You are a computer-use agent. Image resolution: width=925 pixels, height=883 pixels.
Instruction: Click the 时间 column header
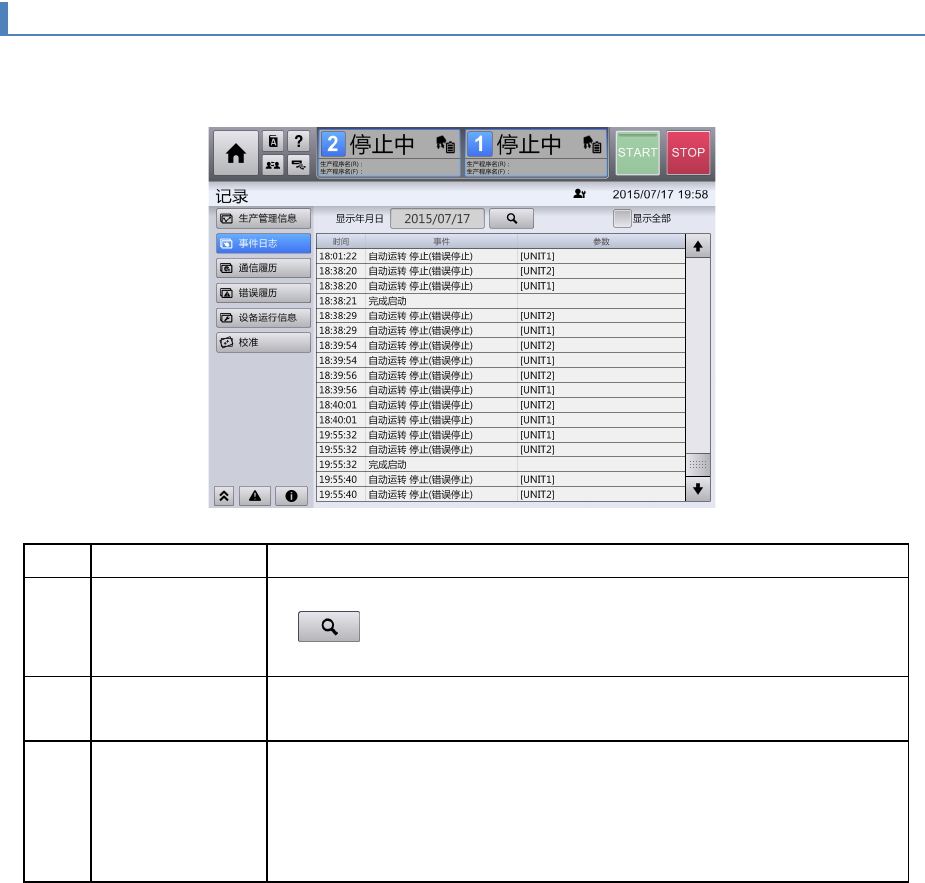pos(341,241)
